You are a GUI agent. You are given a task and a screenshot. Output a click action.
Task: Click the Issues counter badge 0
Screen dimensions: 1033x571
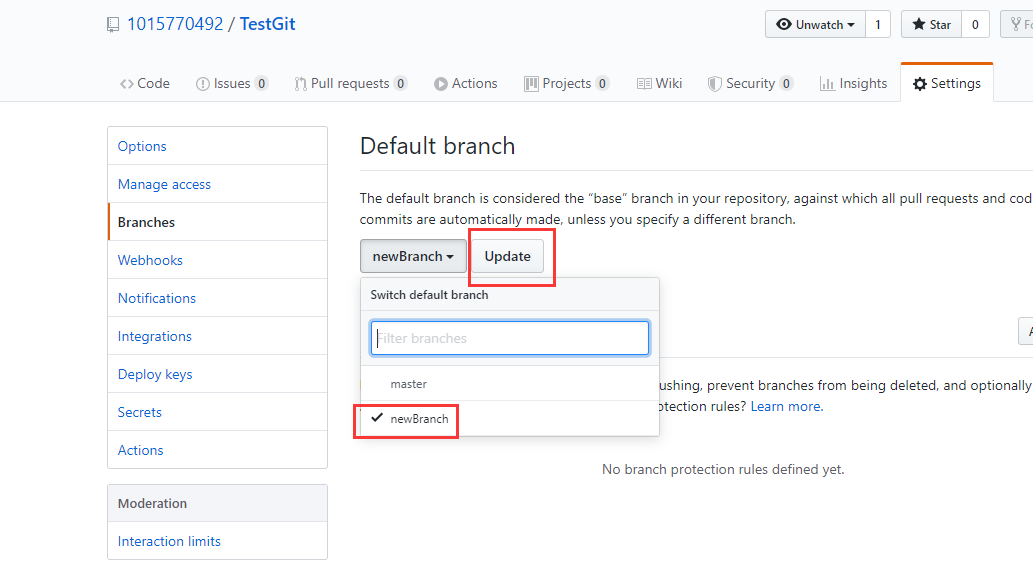[262, 84]
